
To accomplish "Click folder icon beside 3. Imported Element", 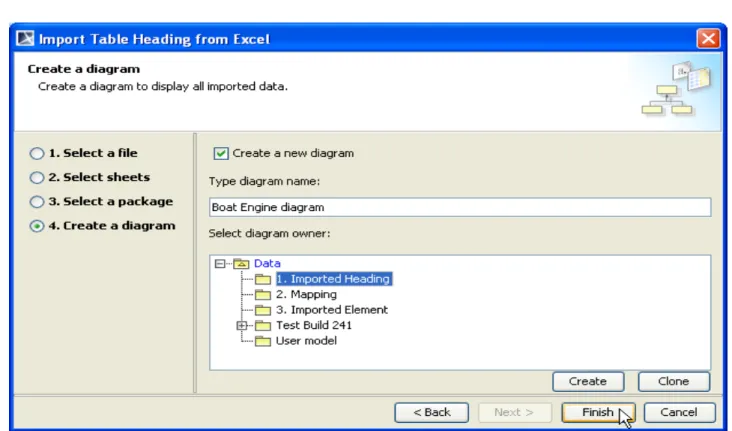I will pos(263,310).
